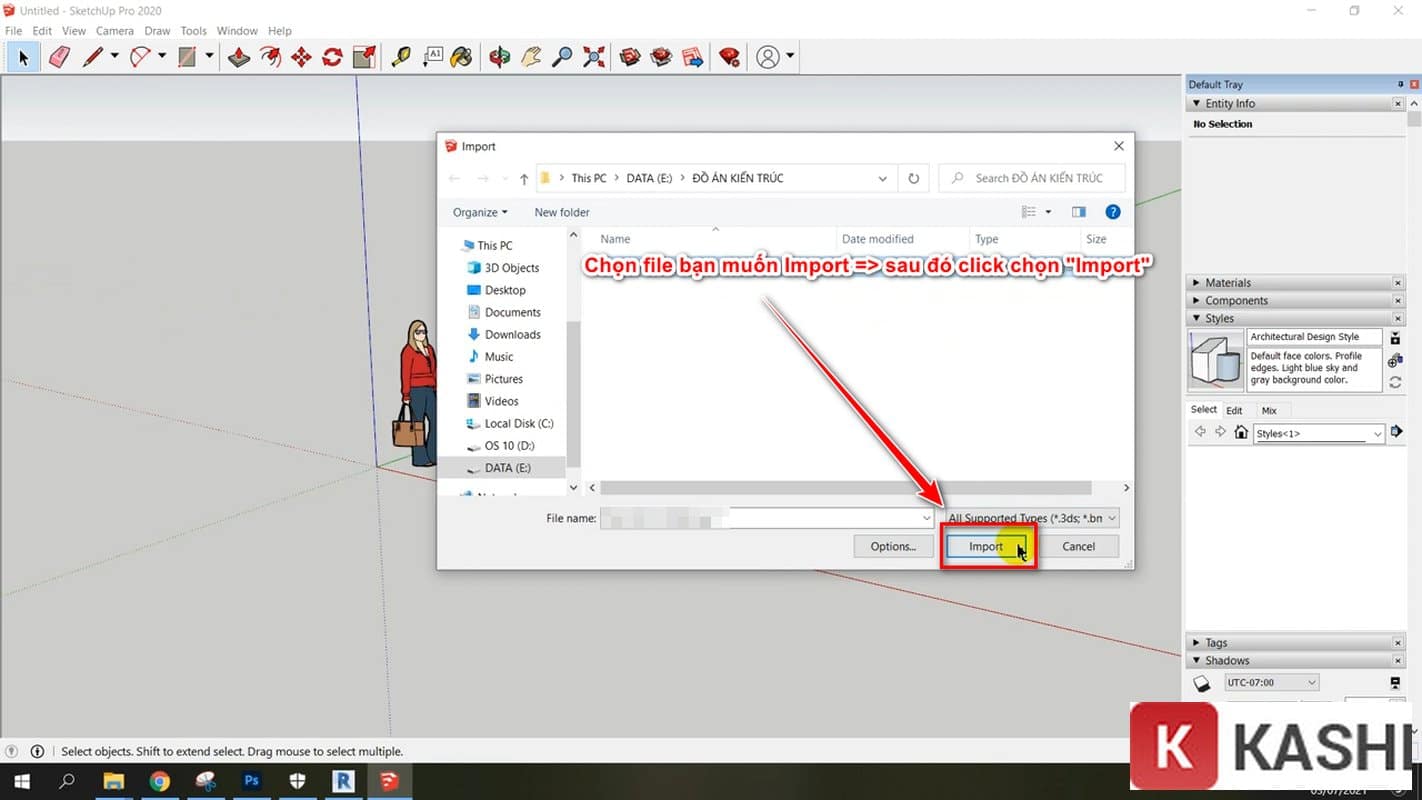Expand the Materials panel
The height and width of the screenshot is (800, 1422).
coord(1227,283)
